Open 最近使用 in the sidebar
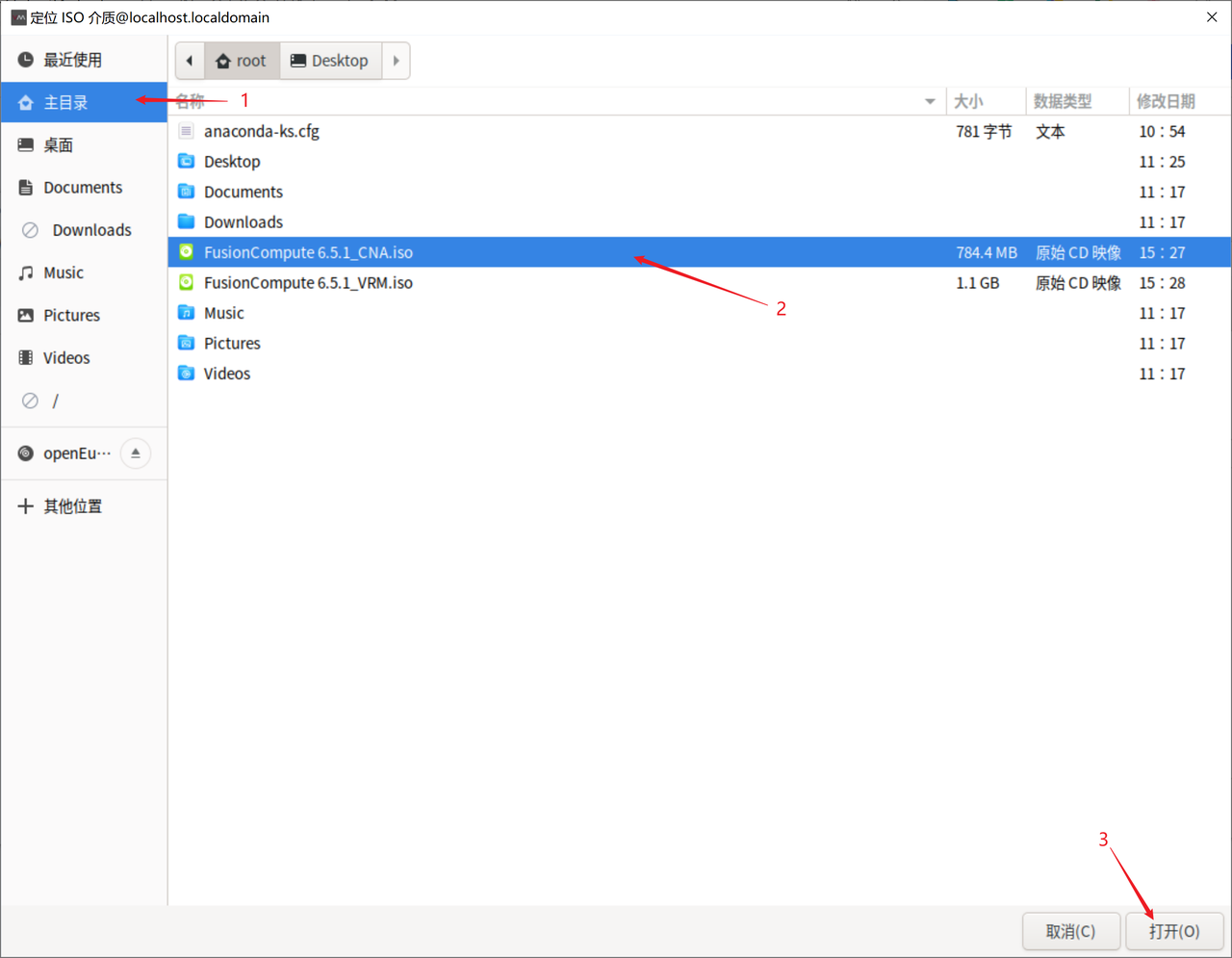1232x958 pixels. (x=72, y=60)
